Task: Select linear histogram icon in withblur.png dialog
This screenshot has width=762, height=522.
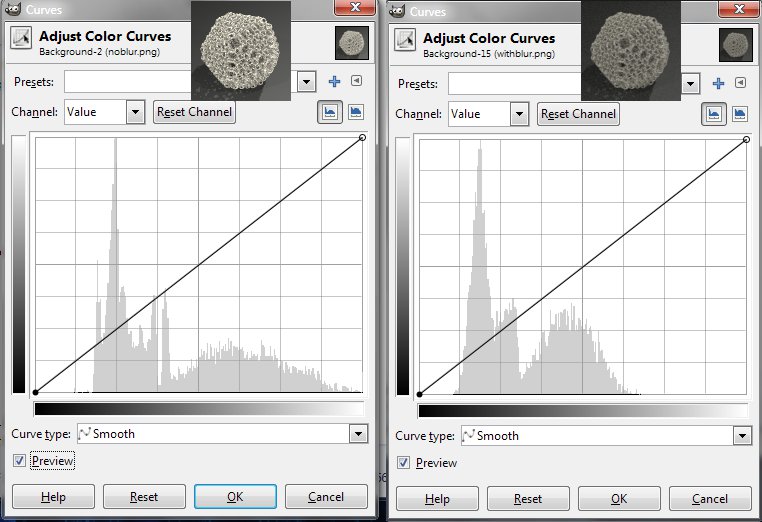Action: click(713, 113)
